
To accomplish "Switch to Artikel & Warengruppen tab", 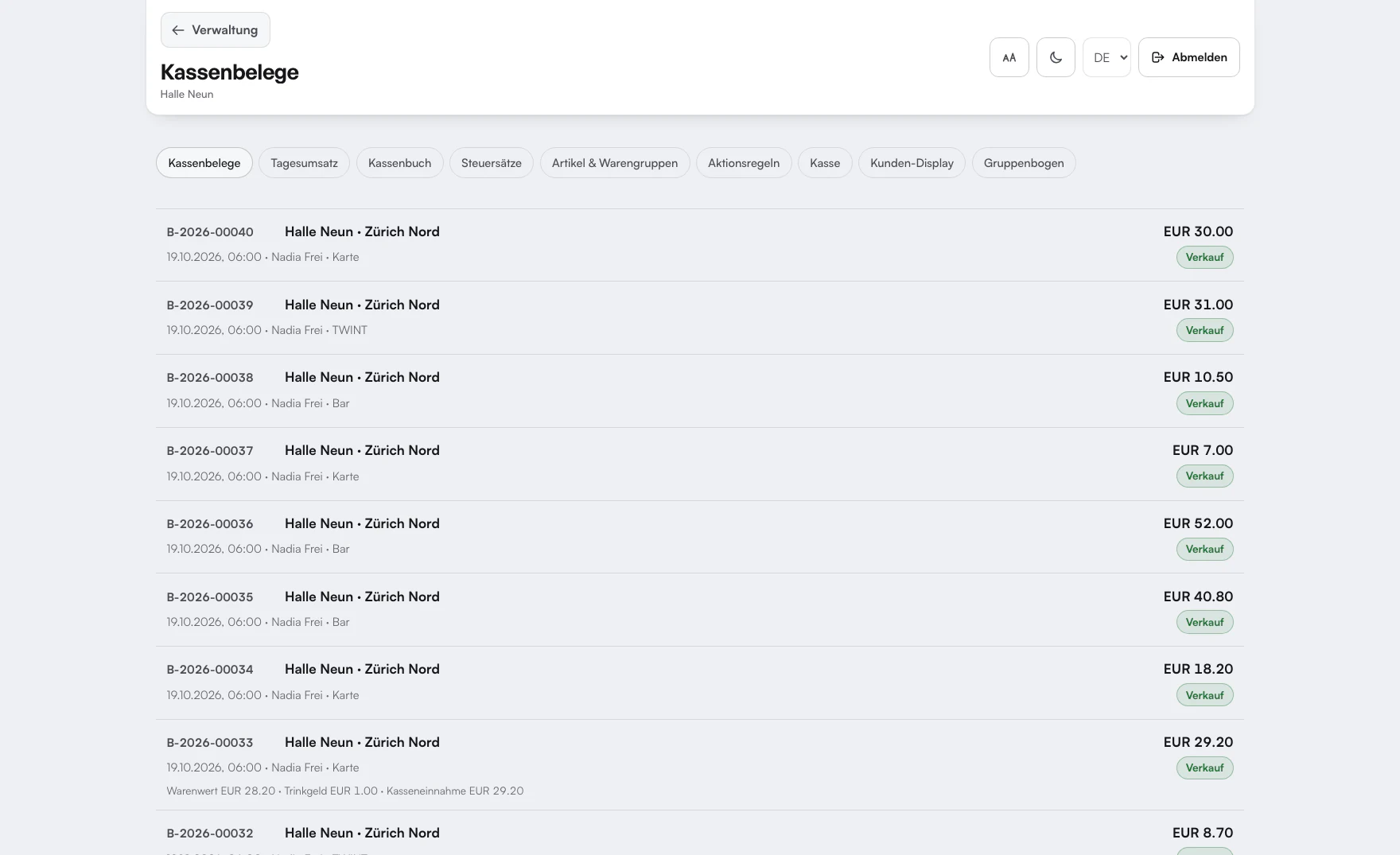I will [x=615, y=163].
